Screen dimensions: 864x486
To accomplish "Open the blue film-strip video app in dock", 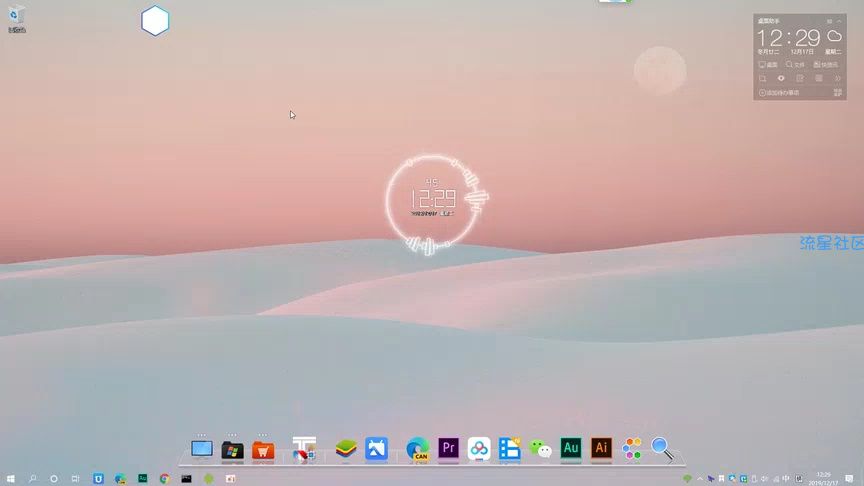I will coord(510,449).
